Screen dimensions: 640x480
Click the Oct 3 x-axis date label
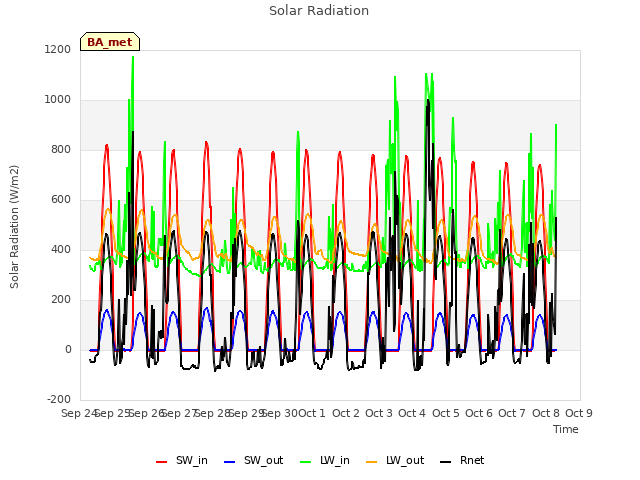coord(379,413)
